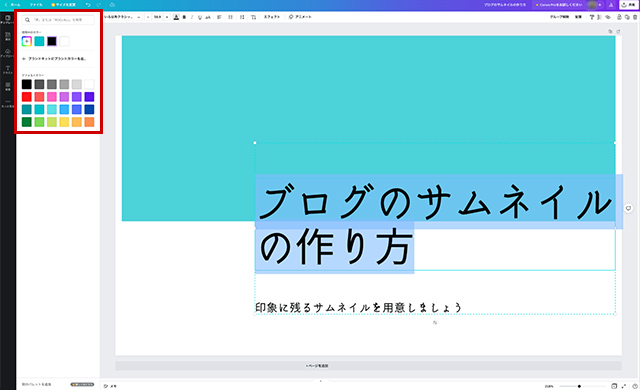The image size is (640, 390).
Task: Toggle bulleted list formatting
Action: click(231, 17)
